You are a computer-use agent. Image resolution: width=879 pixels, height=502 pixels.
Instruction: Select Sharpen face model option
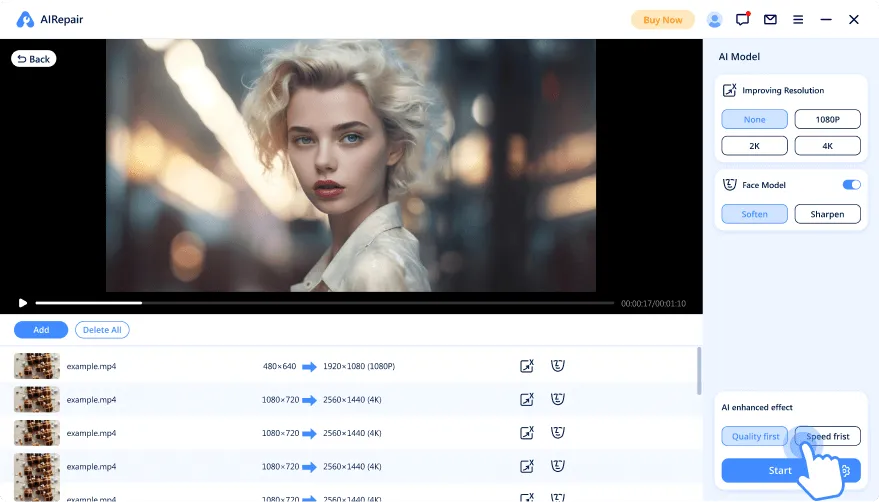pos(827,214)
